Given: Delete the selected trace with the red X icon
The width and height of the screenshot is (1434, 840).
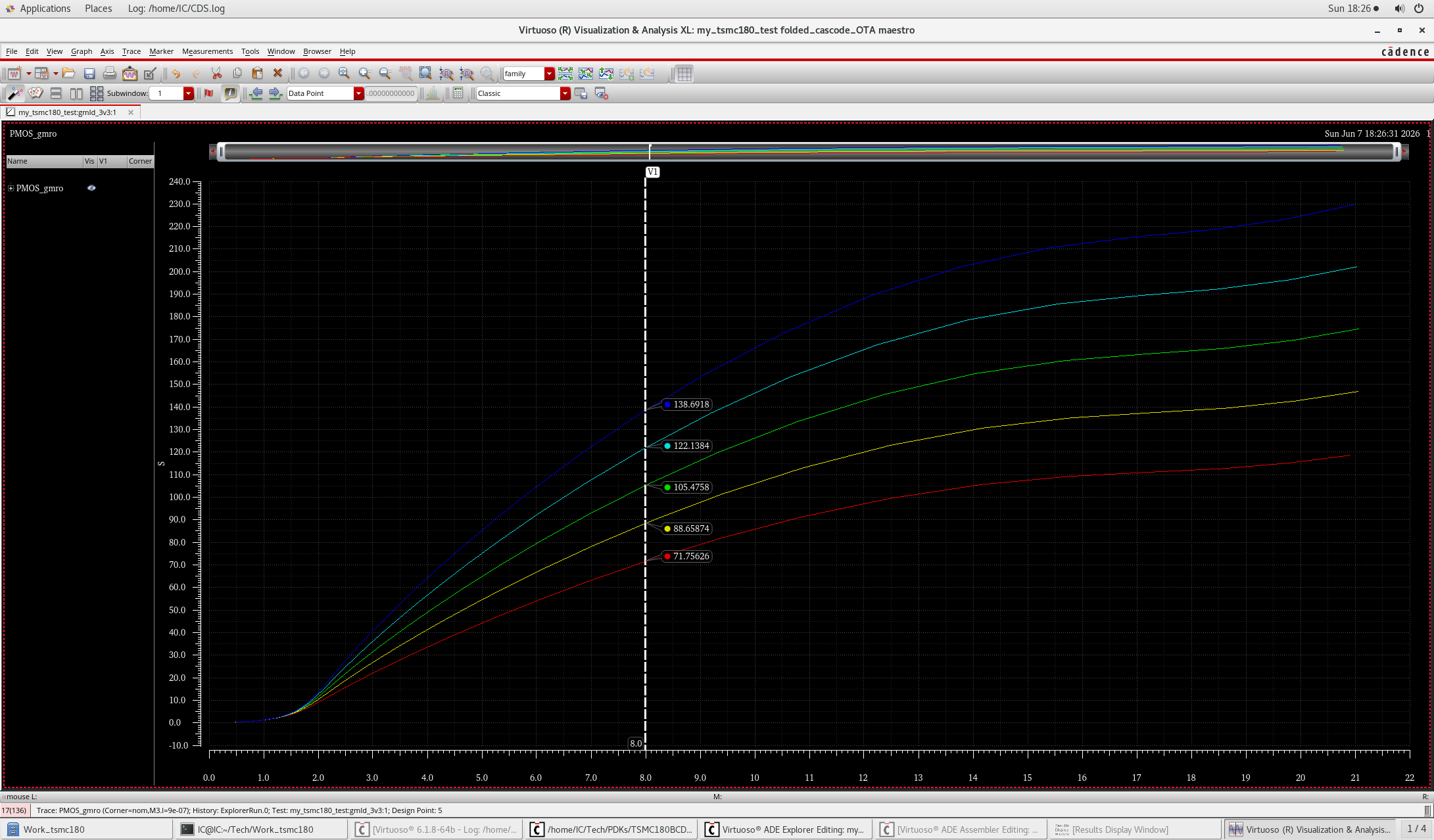Looking at the screenshot, I should (x=277, y=74).
